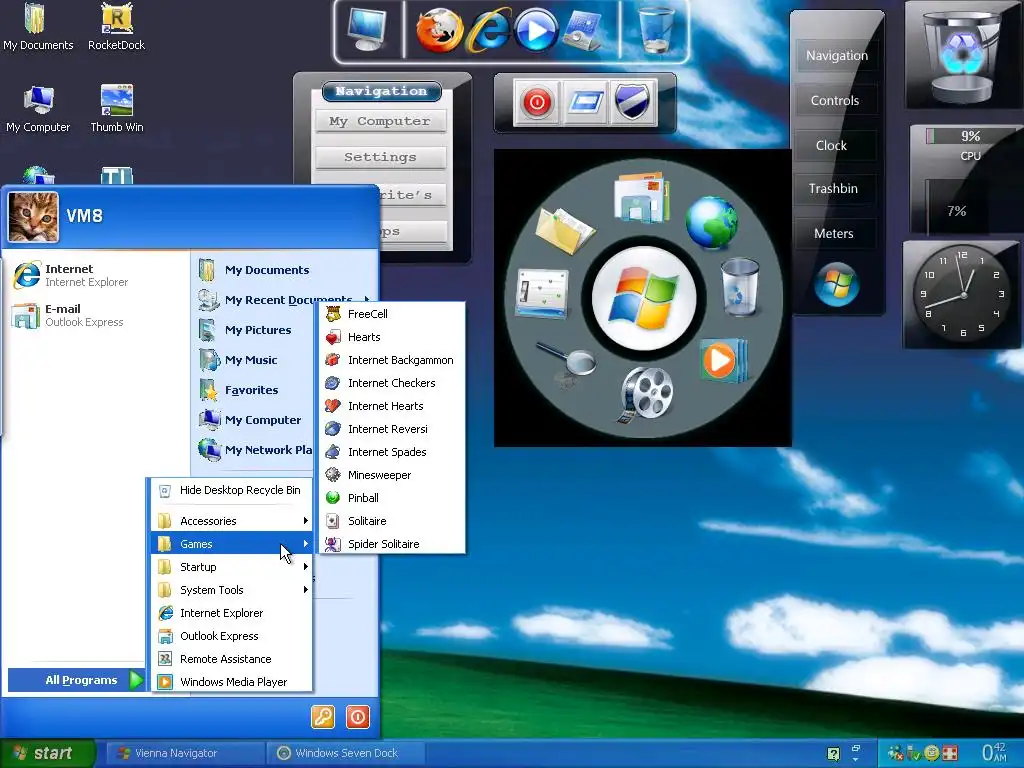
Task: Open the pinned Internet Explorer entry
Action: click(x=97, y=275)
